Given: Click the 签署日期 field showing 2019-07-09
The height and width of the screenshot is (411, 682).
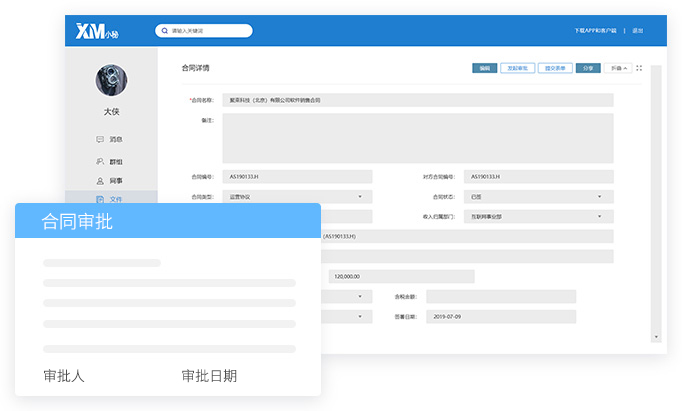Looking at the screenshot, I should click(x=500, y=317).
